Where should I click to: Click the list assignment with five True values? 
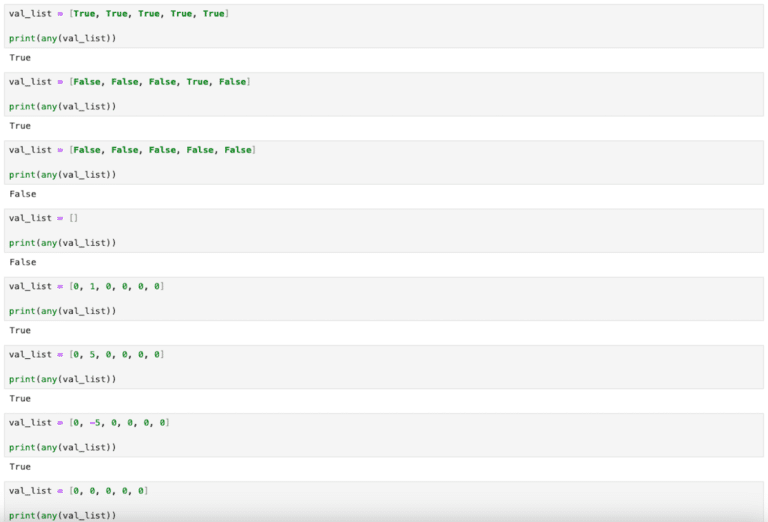click(118, 13)
